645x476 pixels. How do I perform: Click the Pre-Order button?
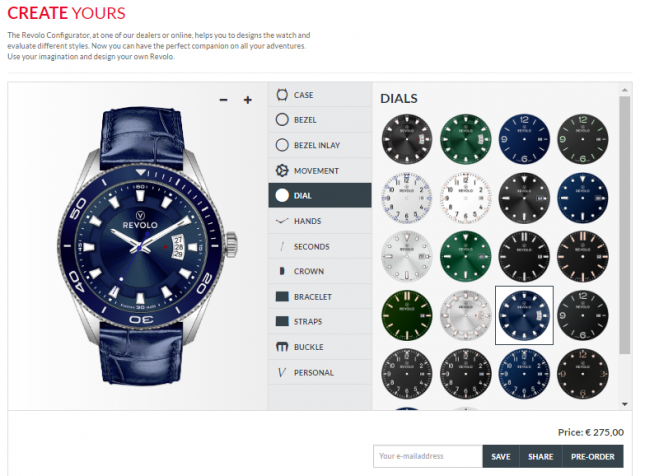tap(592, 456)
